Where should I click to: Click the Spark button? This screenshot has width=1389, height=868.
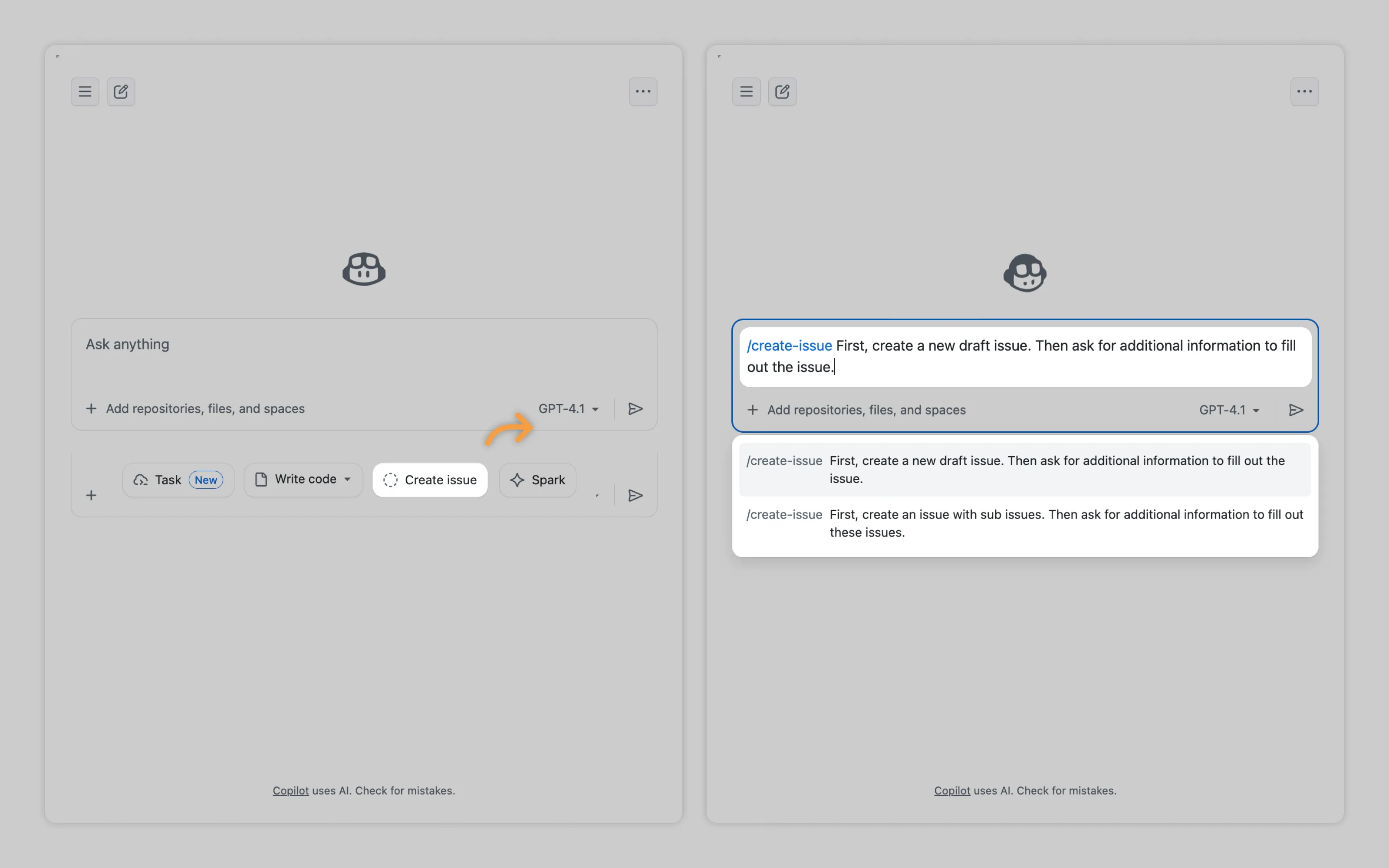(537, 480)
